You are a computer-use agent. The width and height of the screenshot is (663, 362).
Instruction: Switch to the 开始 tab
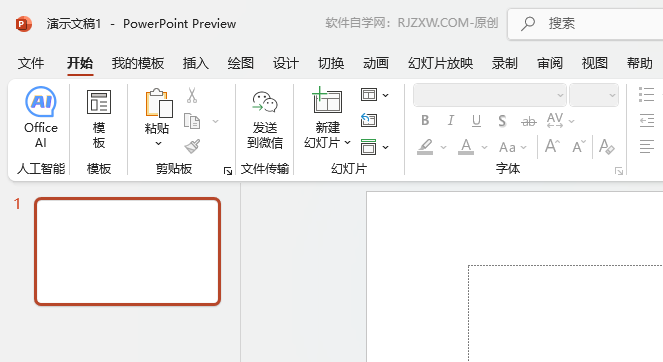[80, 63]
